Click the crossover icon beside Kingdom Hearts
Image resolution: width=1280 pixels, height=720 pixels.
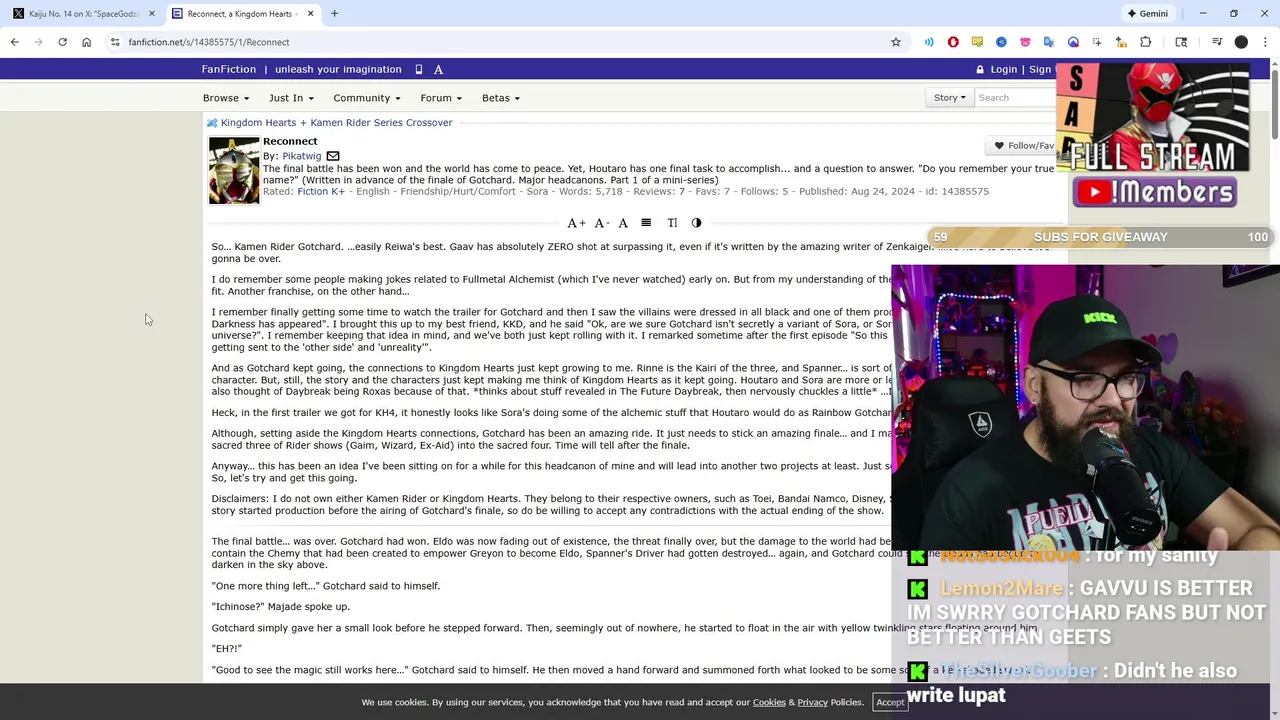(x=212, y=123)
